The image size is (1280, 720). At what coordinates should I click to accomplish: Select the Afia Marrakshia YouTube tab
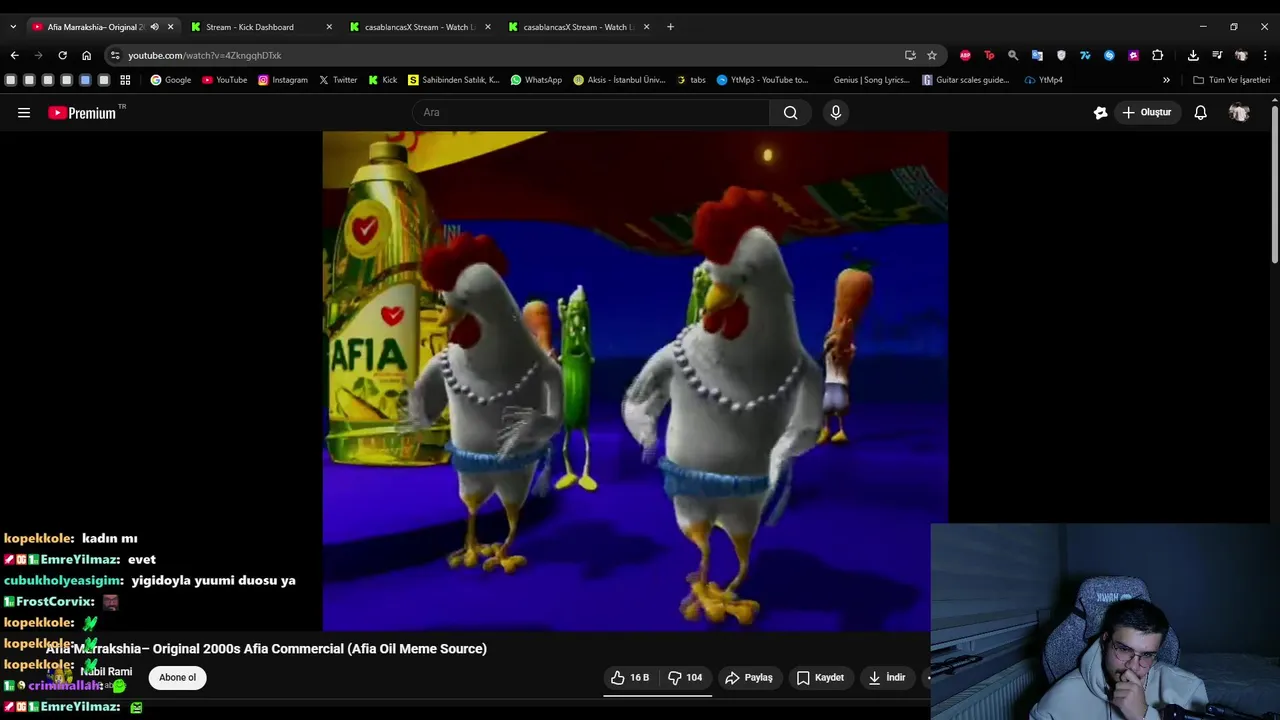tap(95, 27)
